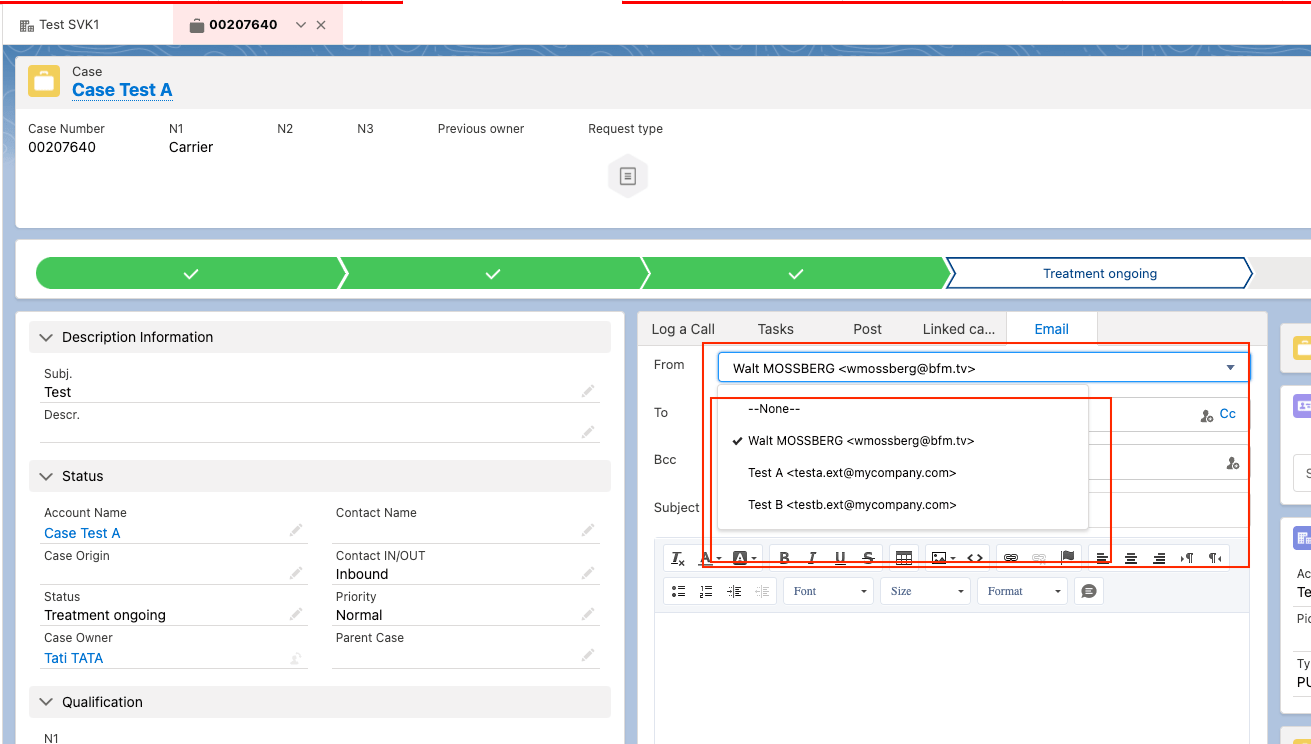
Task: Open the Size dropdown
Action: point(926,591)
